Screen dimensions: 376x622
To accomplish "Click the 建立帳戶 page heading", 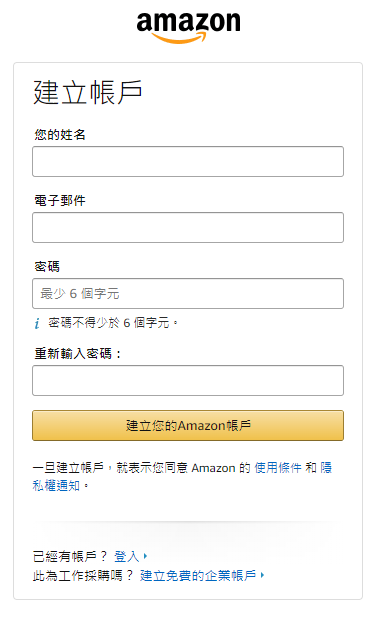I will coord(87,92).
